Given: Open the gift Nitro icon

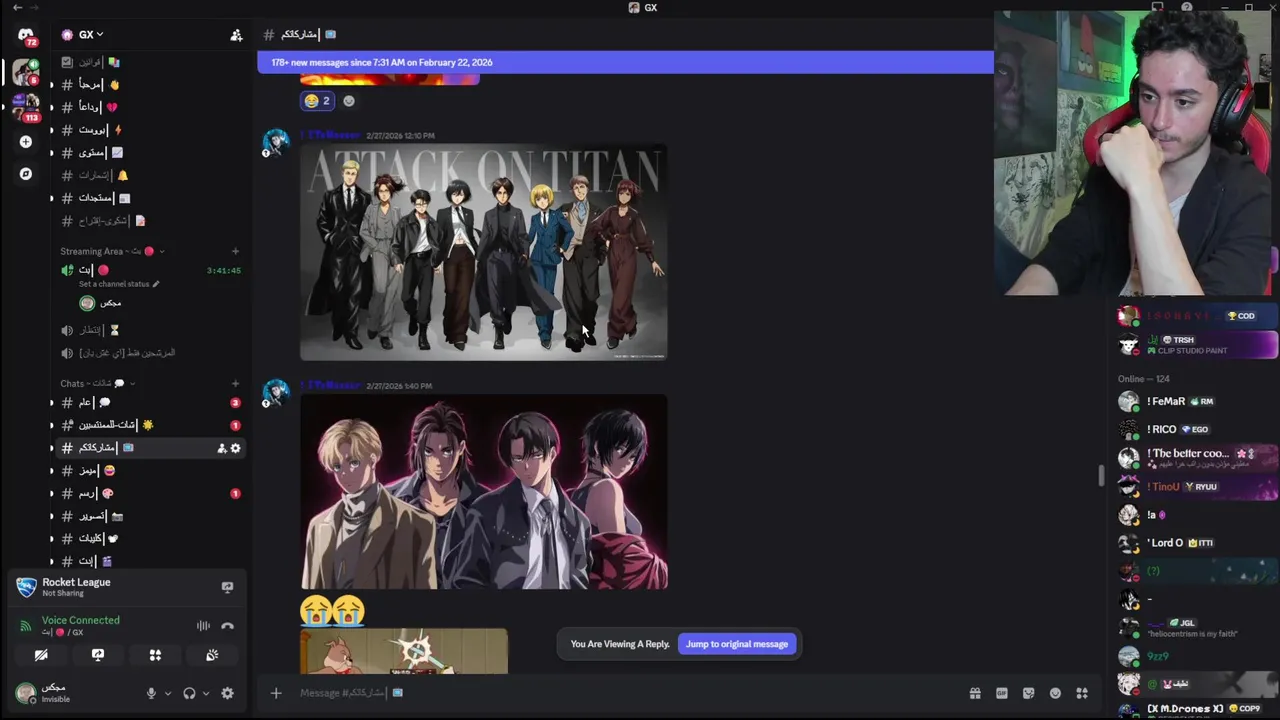Looking at the screenshot, I should pos(975,693).
